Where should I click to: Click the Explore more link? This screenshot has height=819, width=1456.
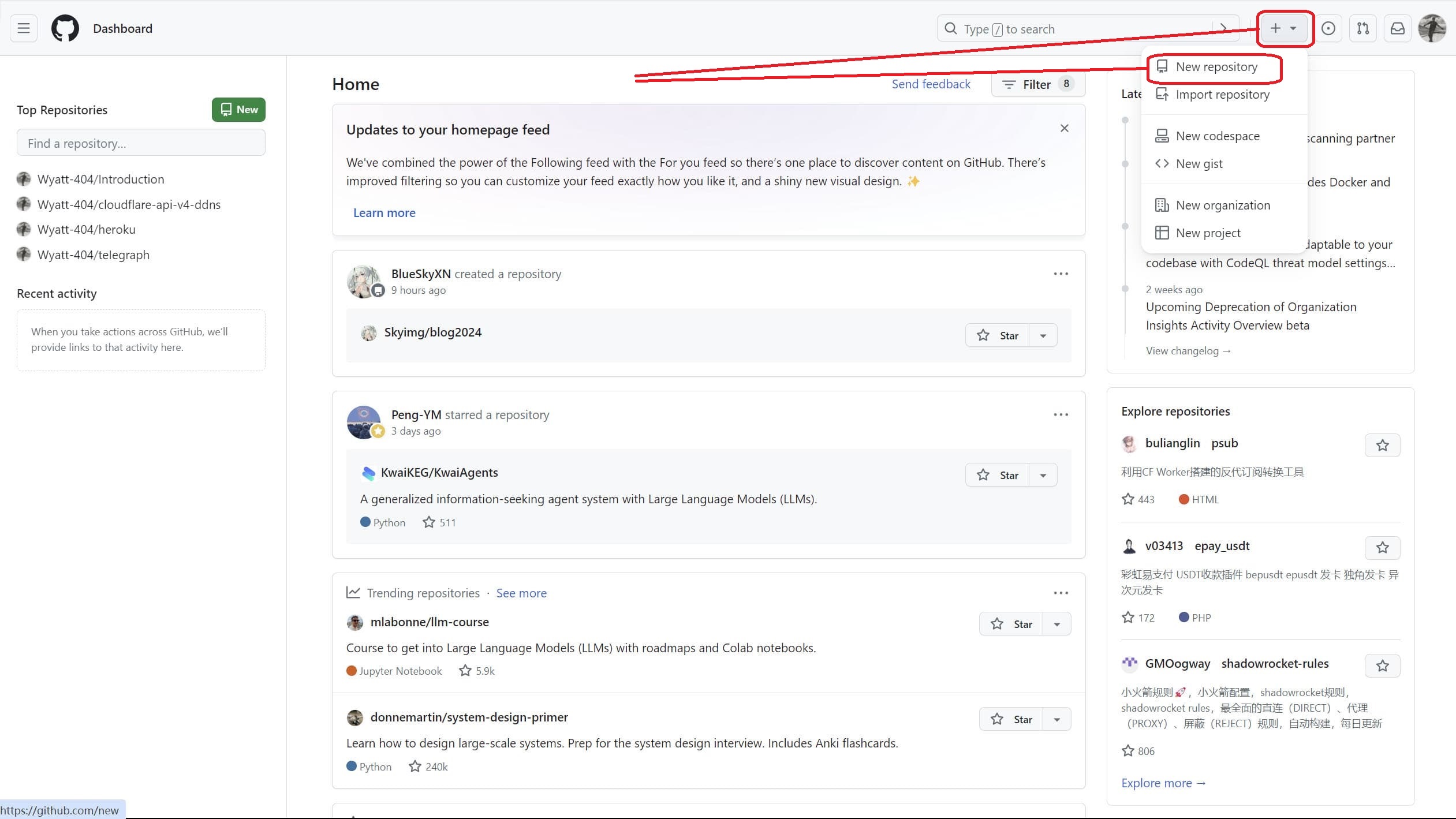[x=1163, y=783]
